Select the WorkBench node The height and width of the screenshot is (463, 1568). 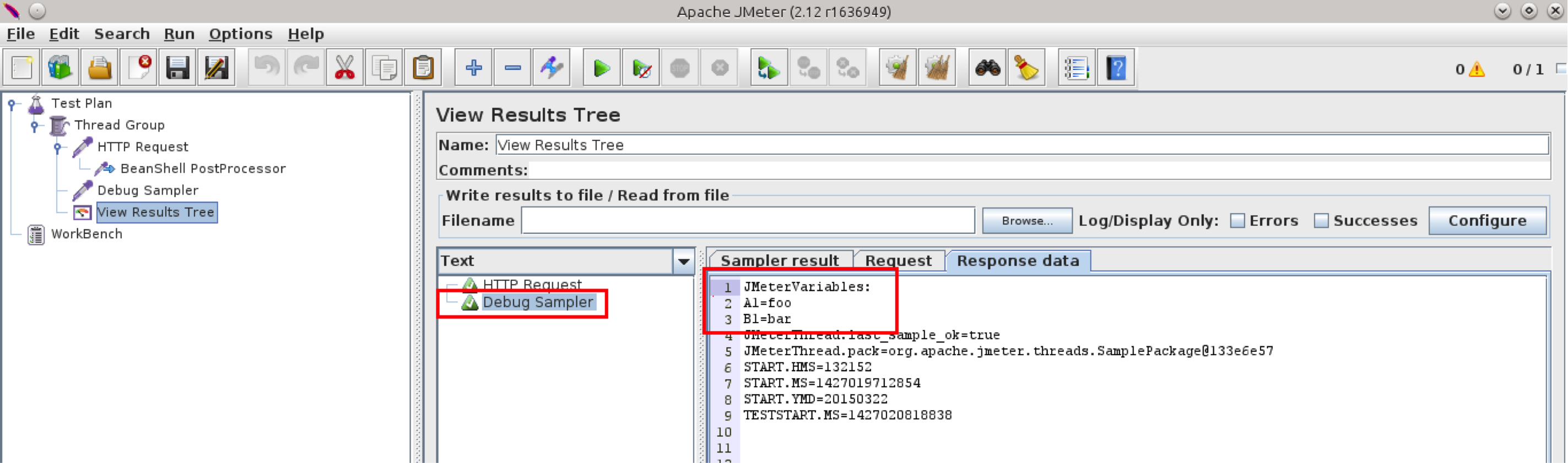86,234
